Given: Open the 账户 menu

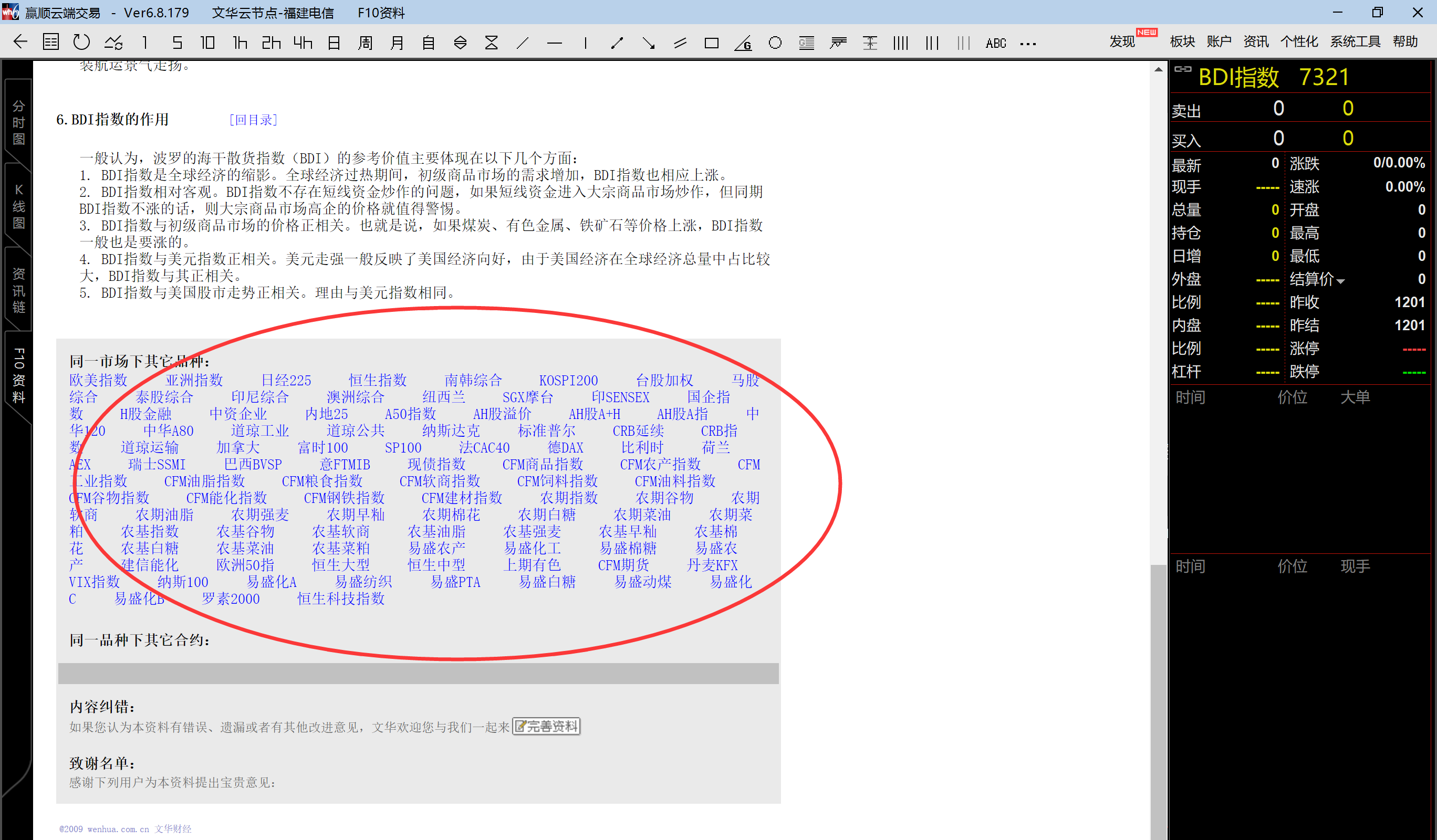Looking at the screenshot, I should click(1219, 41).
